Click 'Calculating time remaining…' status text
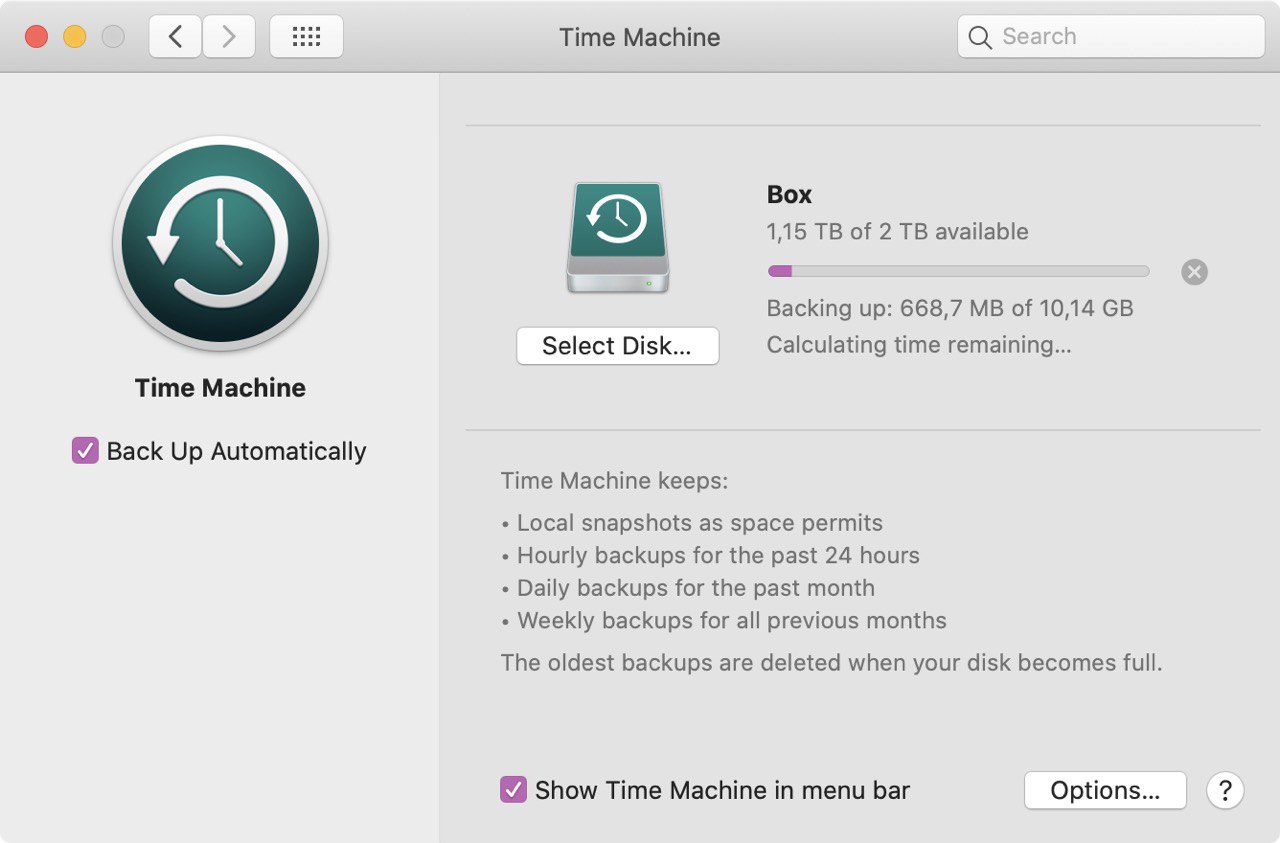Image resolution: width=1280 pixels, height=843 pixels. coord(919,345)
